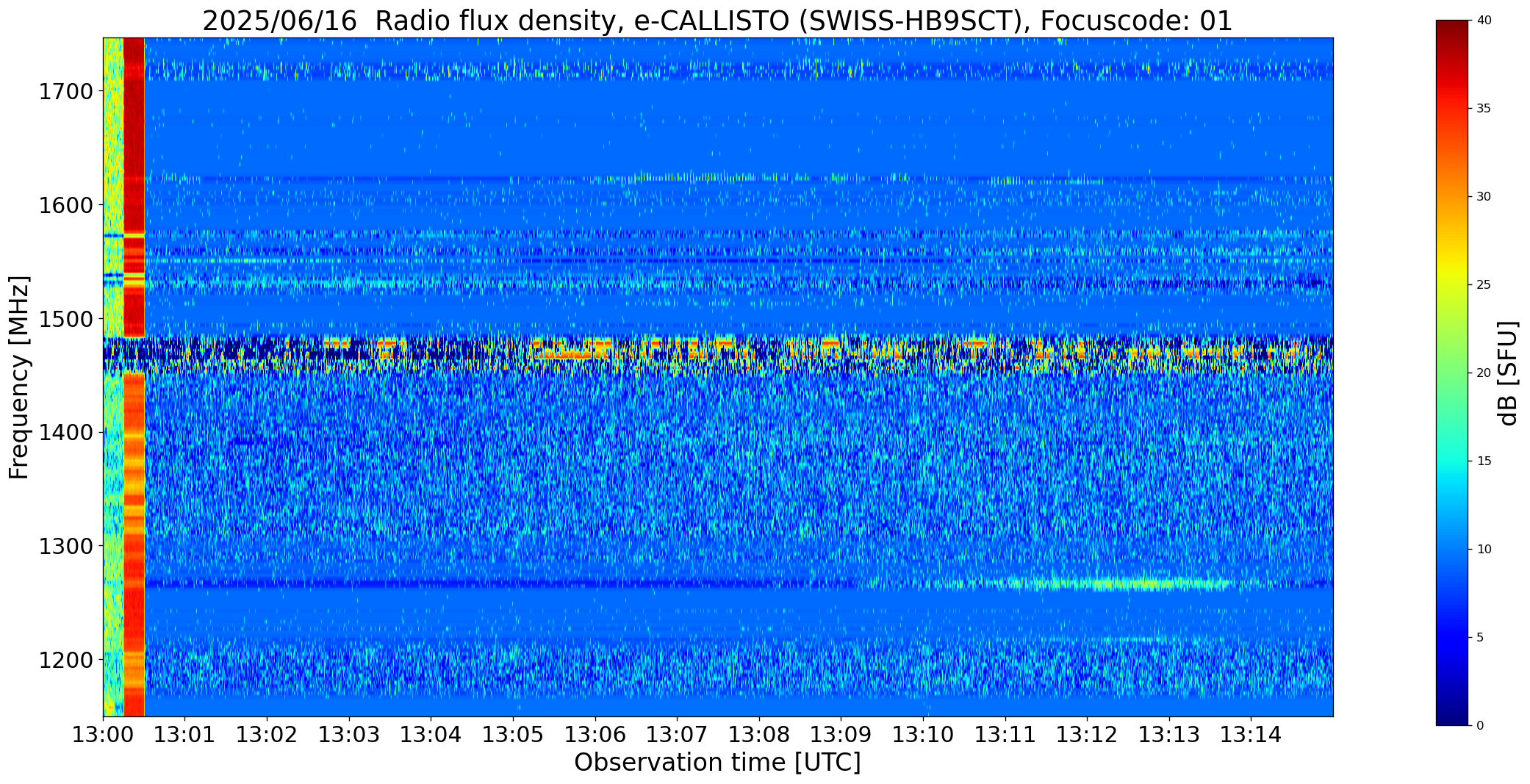
Task: Click the colorbar tick label 15
Action: click(x=1484, y=461)
